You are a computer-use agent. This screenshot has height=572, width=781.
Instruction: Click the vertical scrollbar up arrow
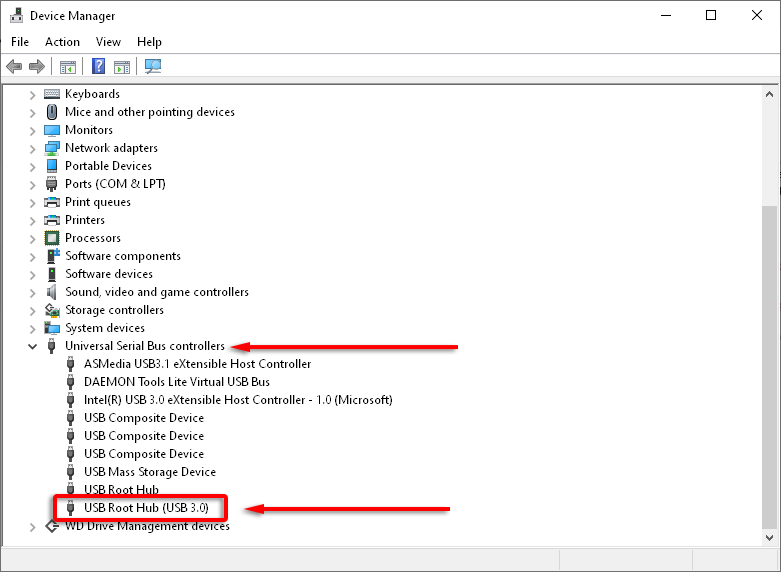coord(770,93)
